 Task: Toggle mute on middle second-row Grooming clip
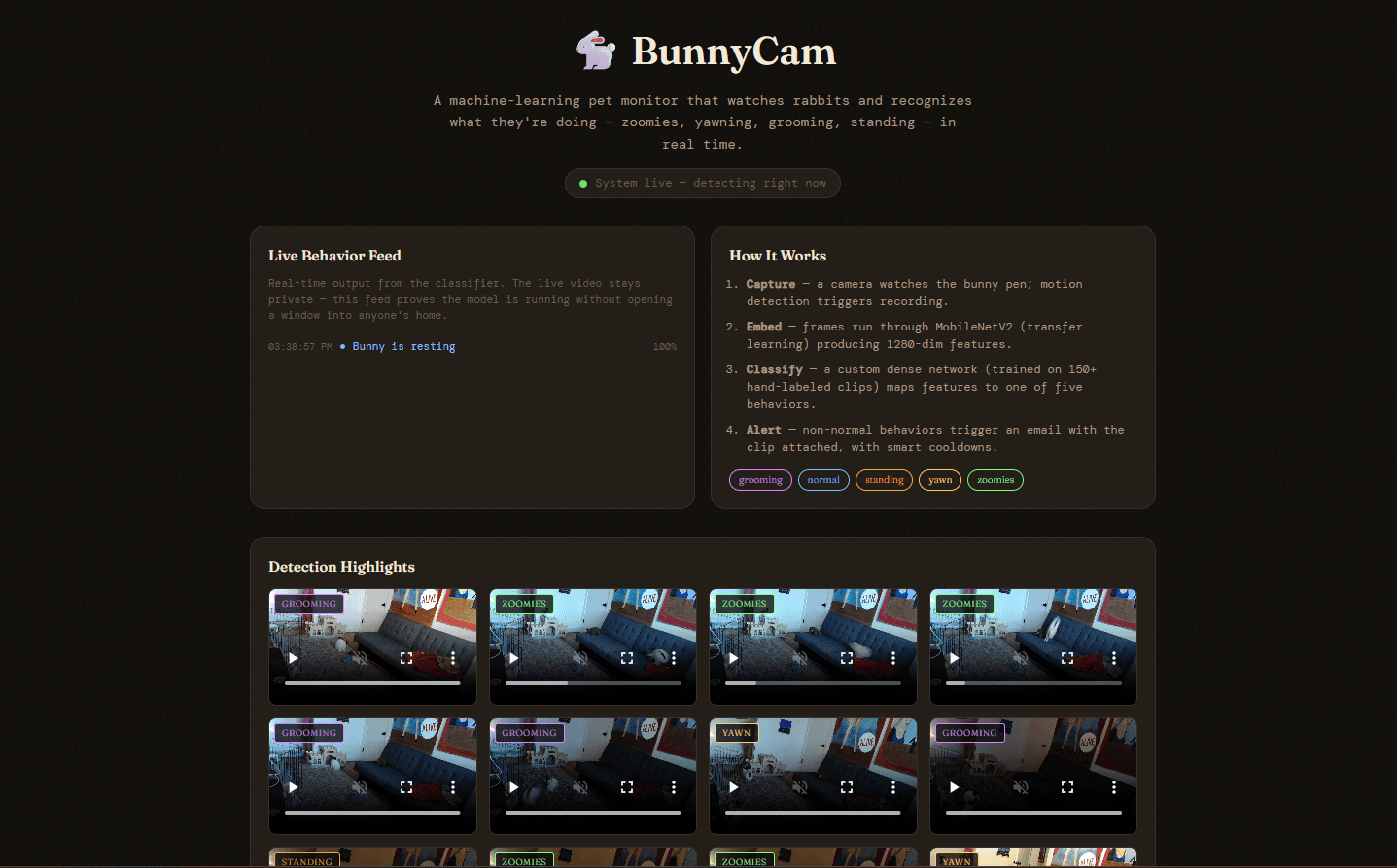click(x=580, y=787)
